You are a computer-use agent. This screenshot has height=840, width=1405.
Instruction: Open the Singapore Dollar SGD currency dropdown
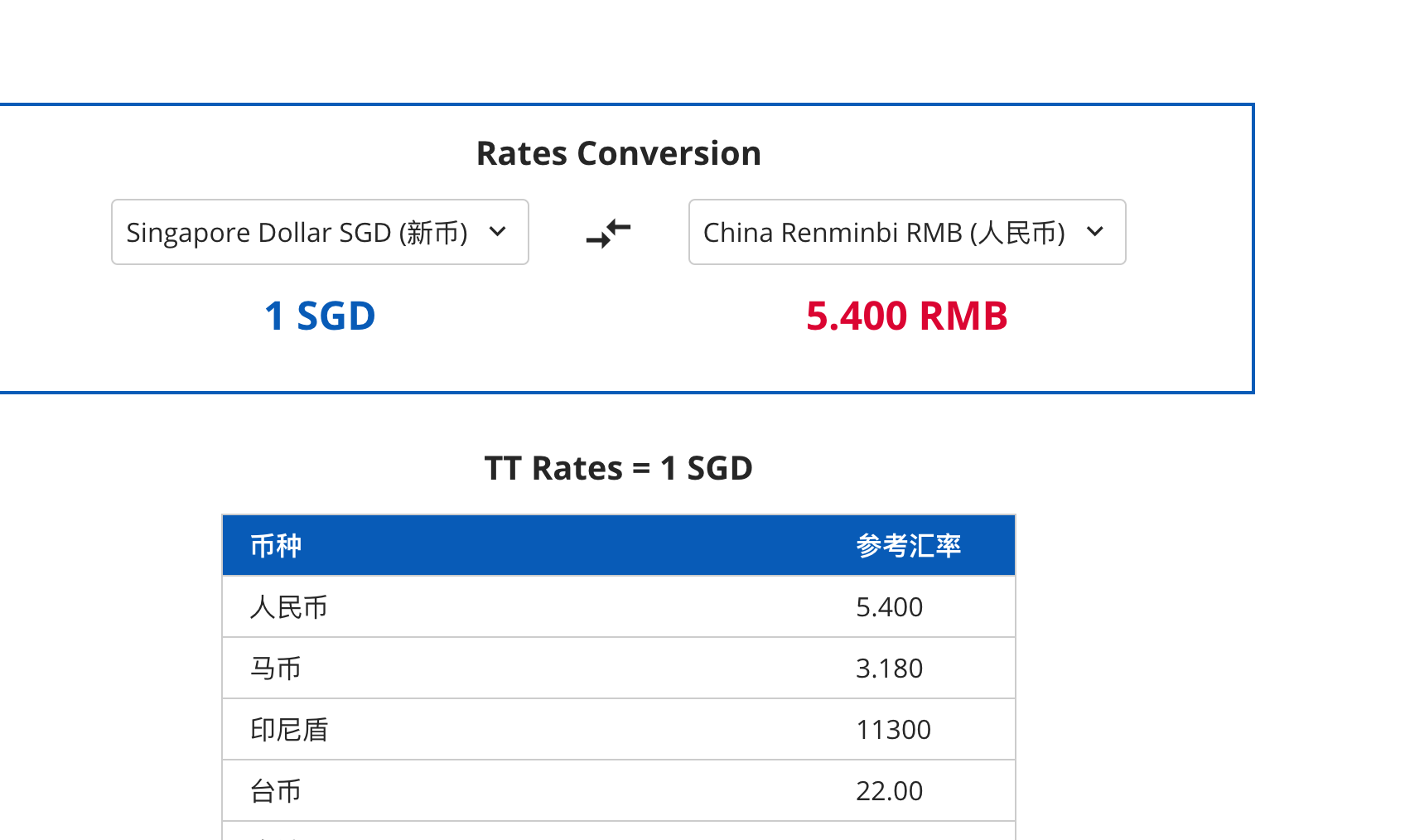319,233
